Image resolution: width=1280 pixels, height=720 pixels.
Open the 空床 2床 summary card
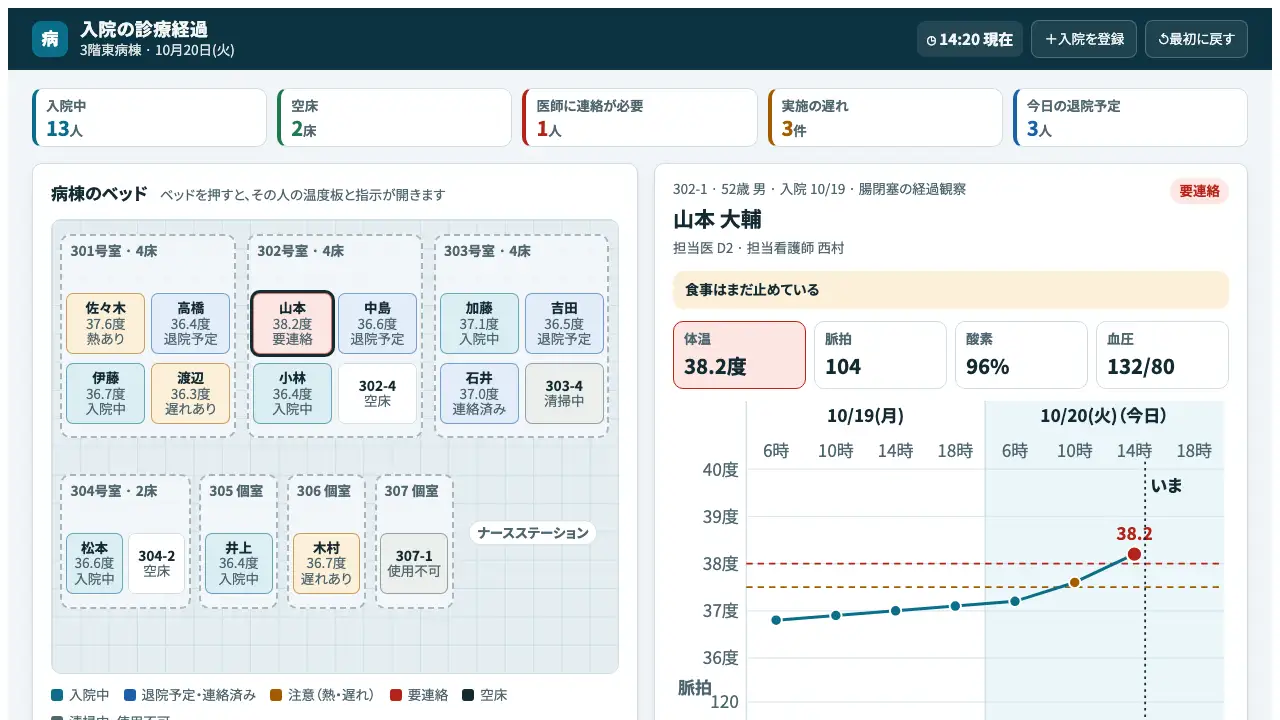[x=395, y=118]
